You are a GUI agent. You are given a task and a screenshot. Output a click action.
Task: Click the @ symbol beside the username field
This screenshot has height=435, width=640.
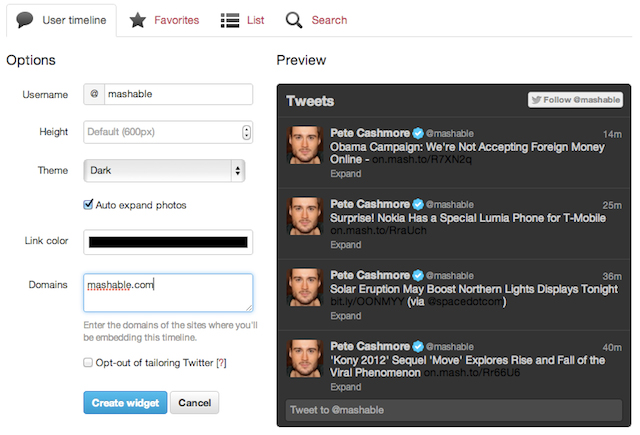[x=94, y=94]
